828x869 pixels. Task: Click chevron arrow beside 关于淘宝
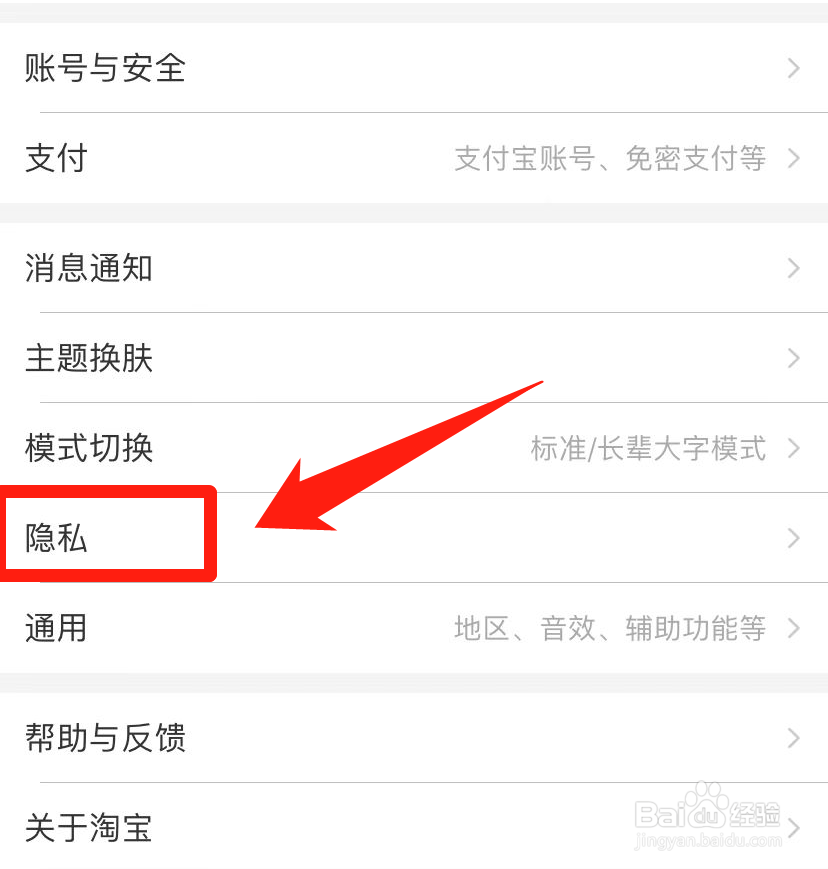click(794, 828)
